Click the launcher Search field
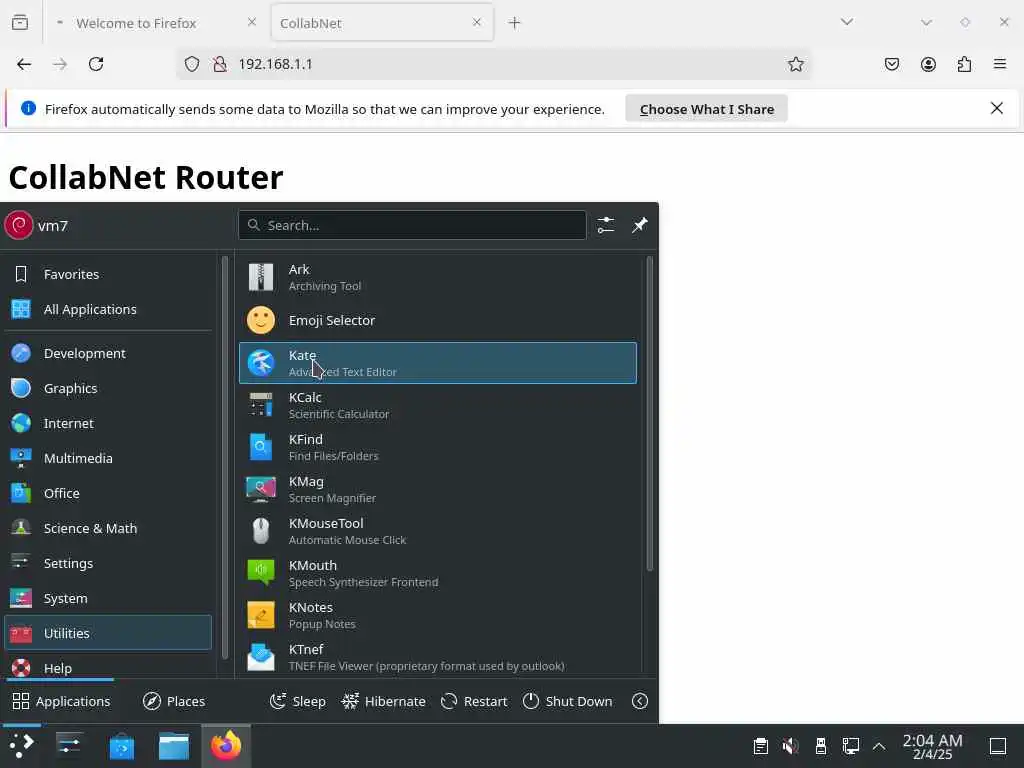The image size is (1024, 768). click(x=412, y=225)
